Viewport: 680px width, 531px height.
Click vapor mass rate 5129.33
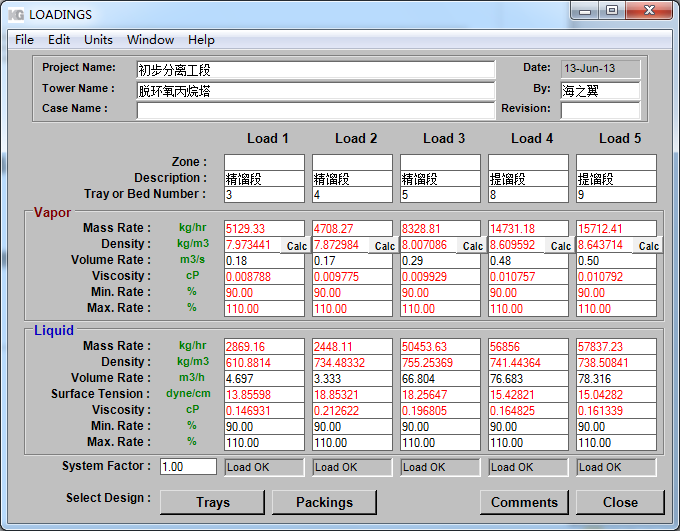click(265, 229)
